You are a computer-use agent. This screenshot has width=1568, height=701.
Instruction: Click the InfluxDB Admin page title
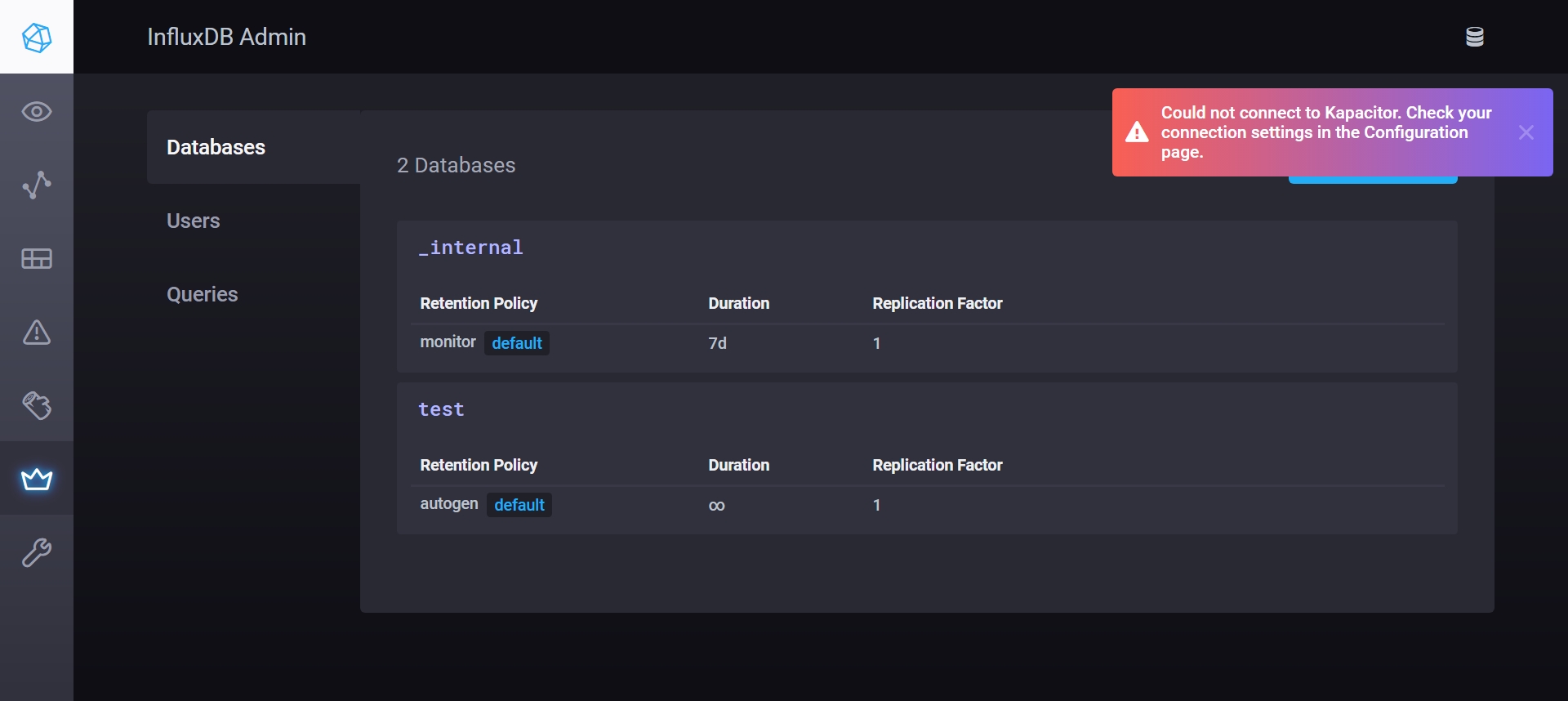[226, 37]
